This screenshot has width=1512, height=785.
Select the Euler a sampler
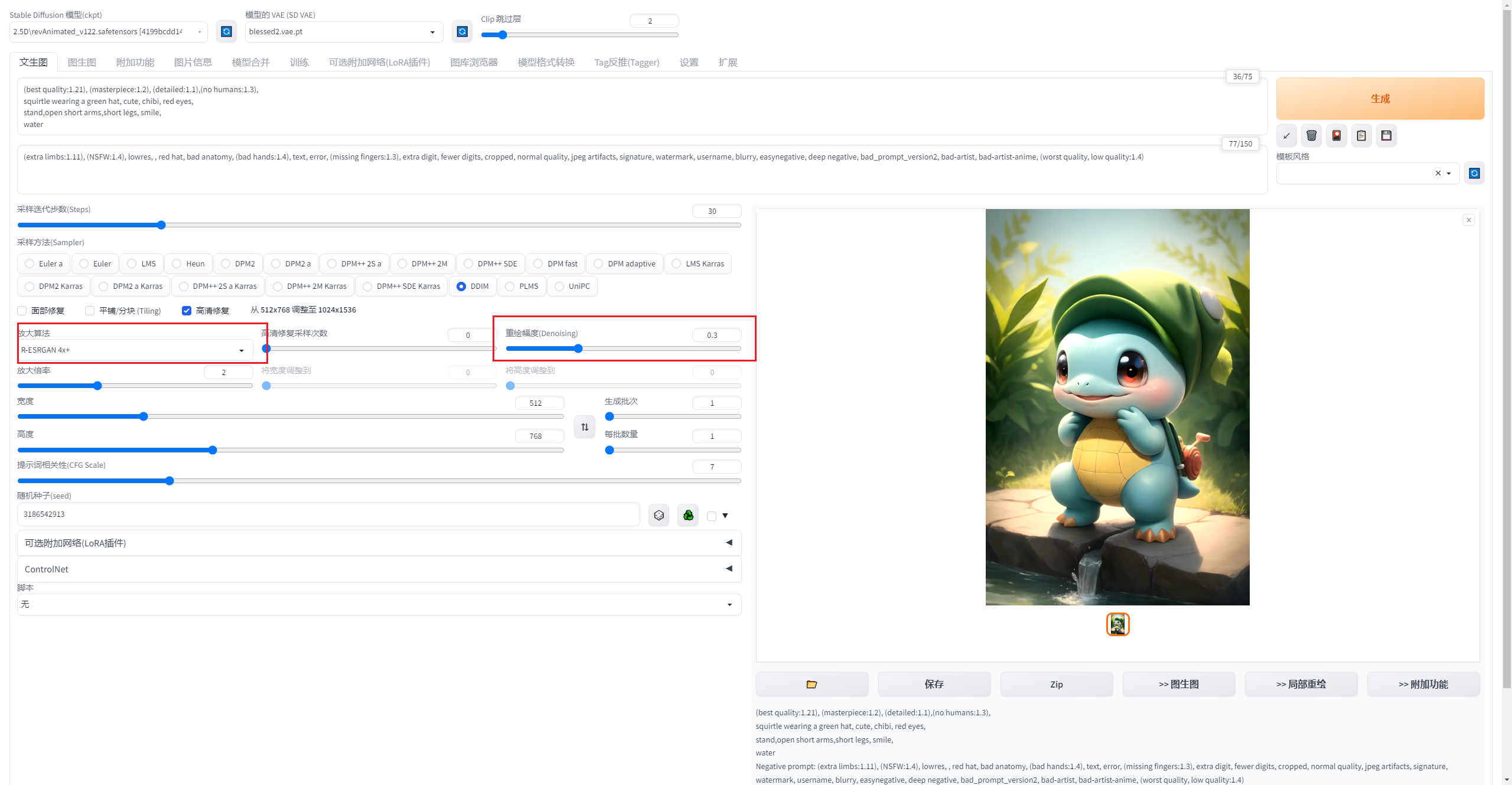pyautogui.click(x=30, y=263)
